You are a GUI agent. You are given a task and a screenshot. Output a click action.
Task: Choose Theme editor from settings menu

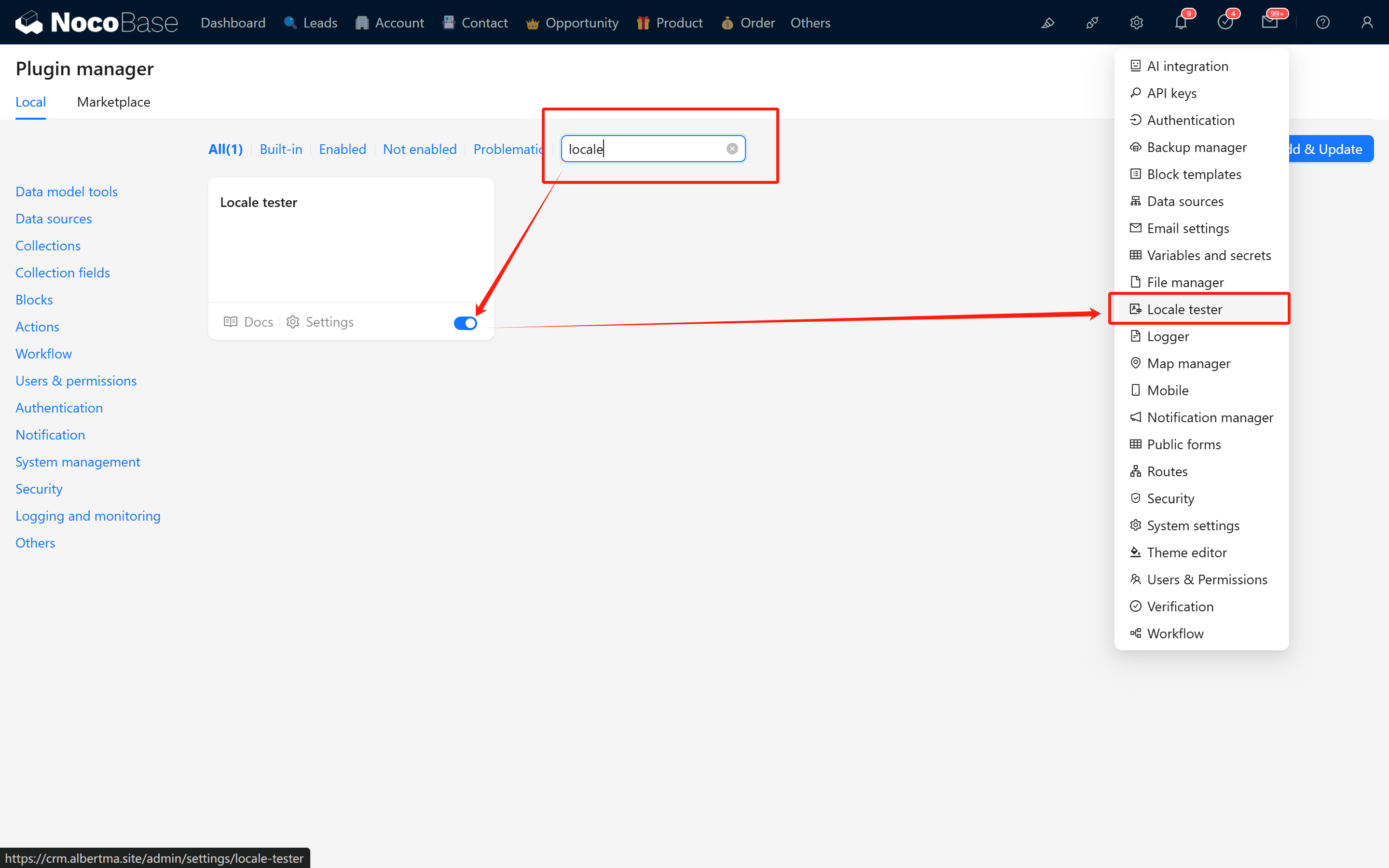click(x=1186, y=552)
